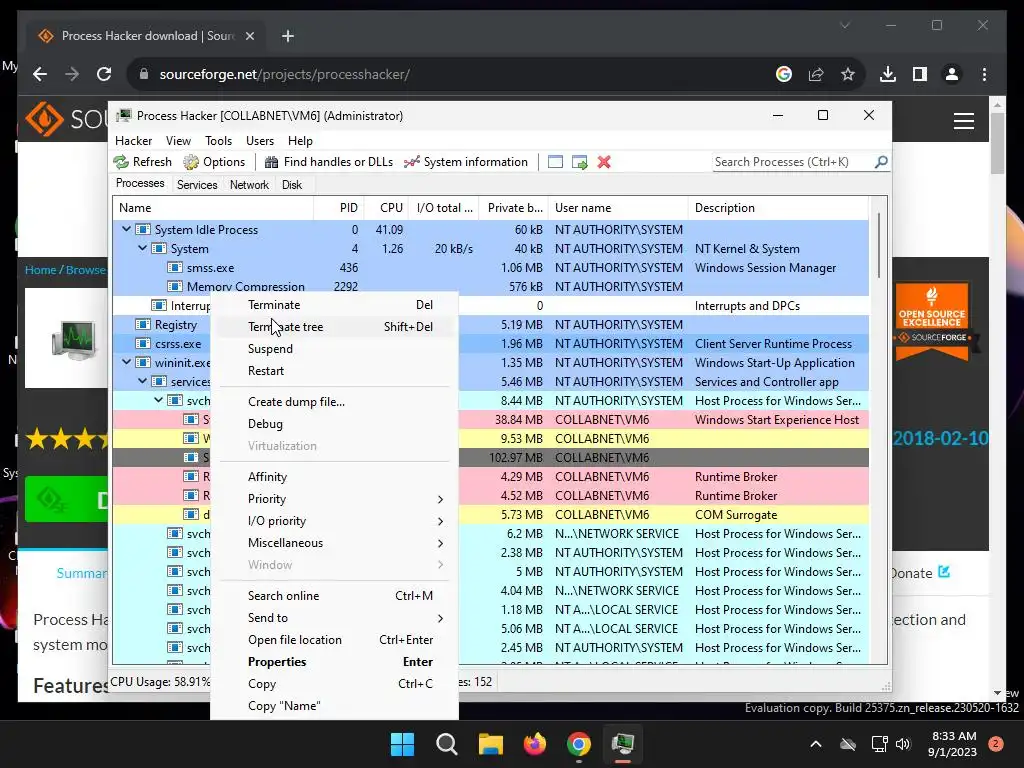Image resolution: width=1024 pixels, height=768 pixels.
Task: Open Properties from context menu
Action: click(x=335, y=662)
